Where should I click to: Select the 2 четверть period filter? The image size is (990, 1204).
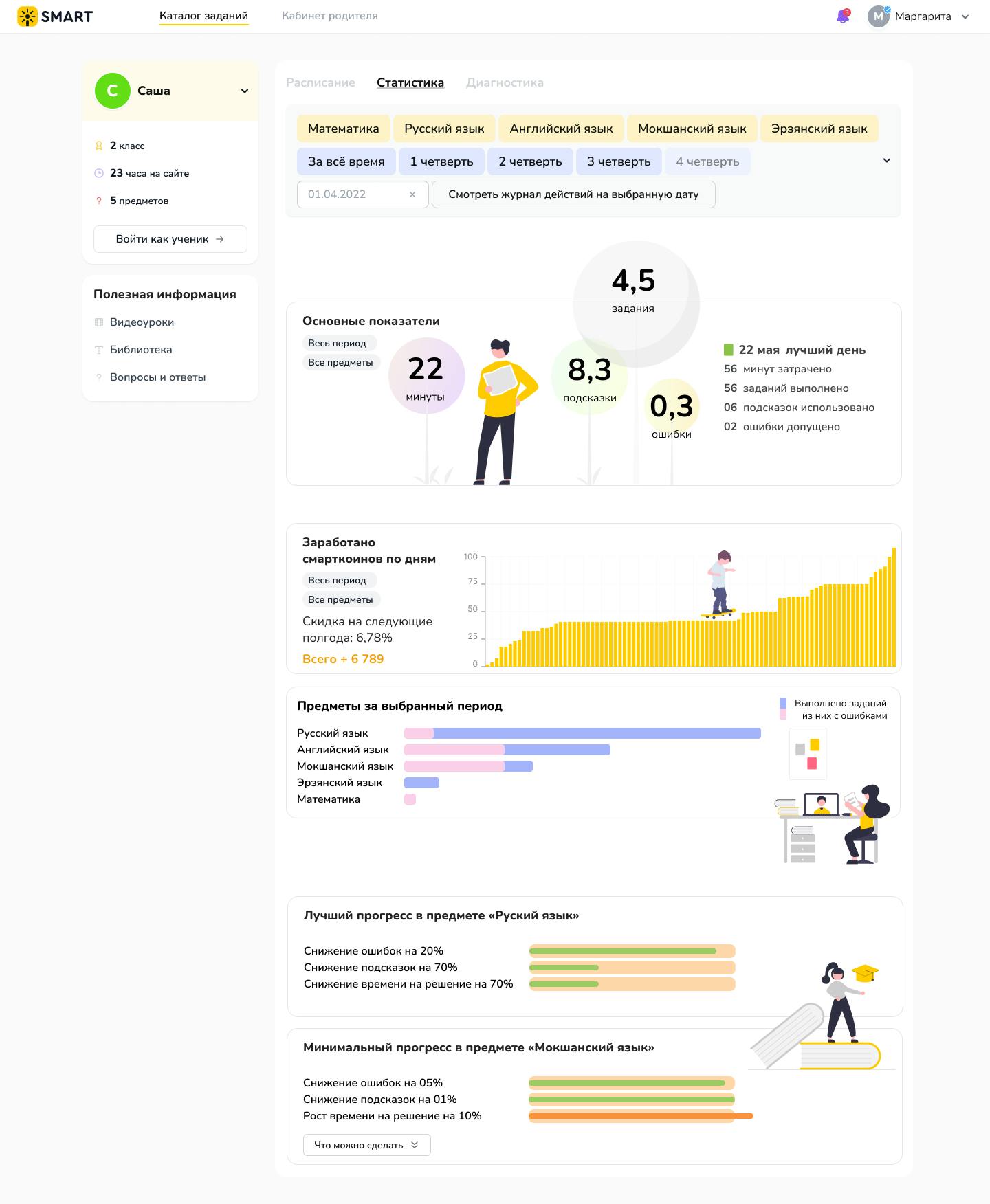(x=530, y=161)
